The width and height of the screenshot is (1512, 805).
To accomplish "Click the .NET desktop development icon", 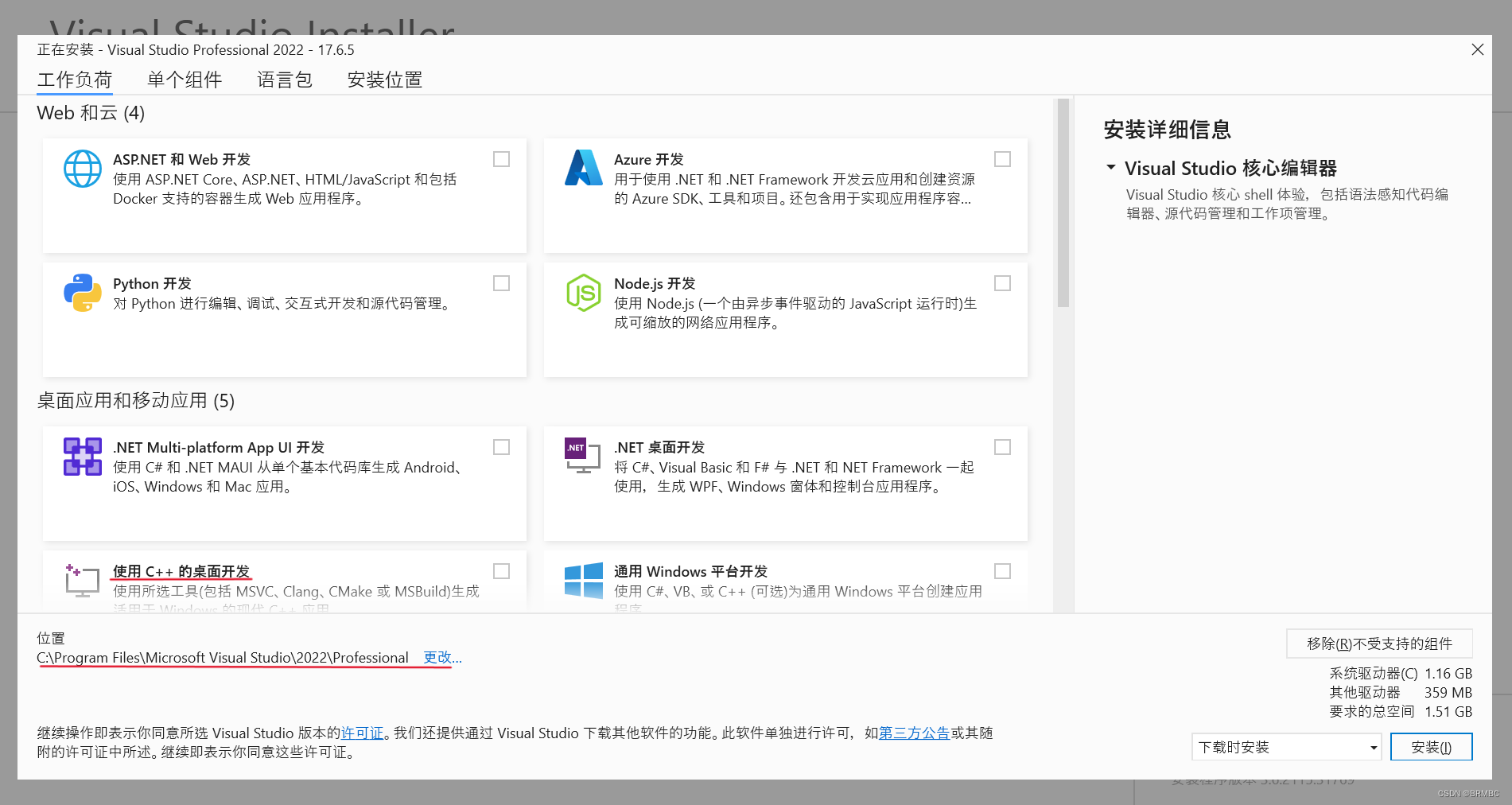I will tap(583, 455).
